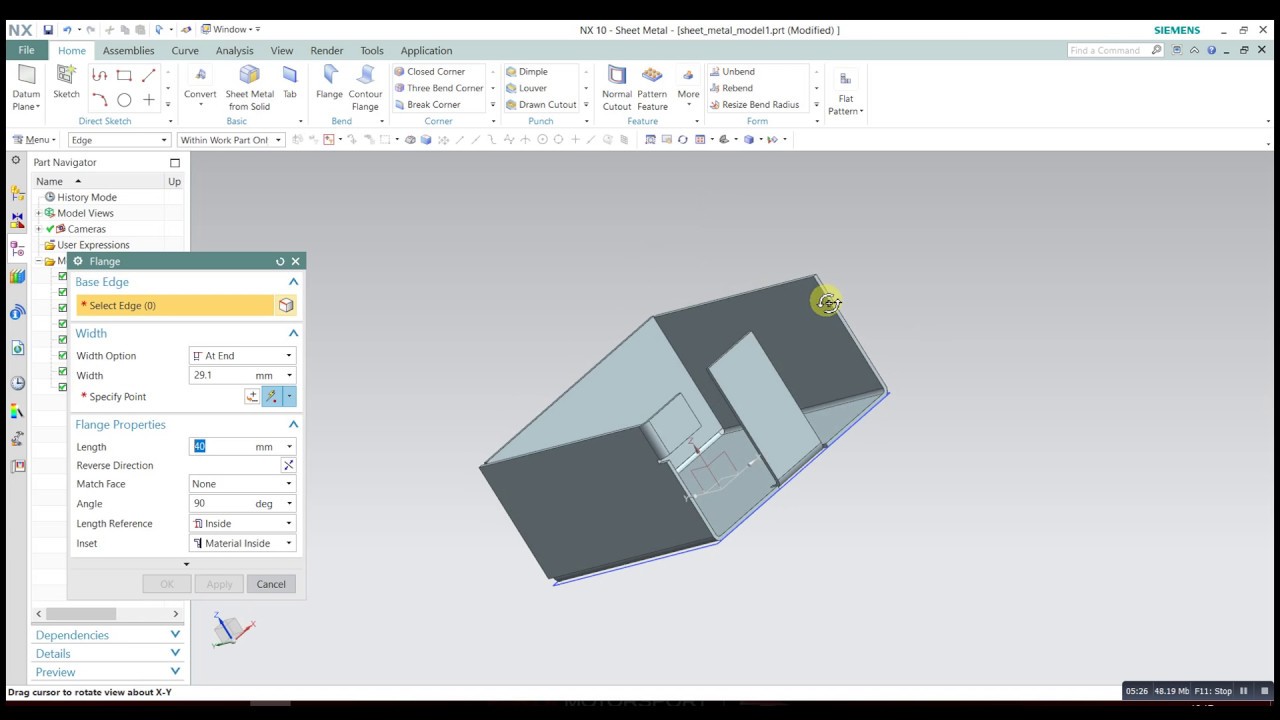
Task: Open the Length Reference dropdown
Action: pyautogui.click(x=242, y=524)
